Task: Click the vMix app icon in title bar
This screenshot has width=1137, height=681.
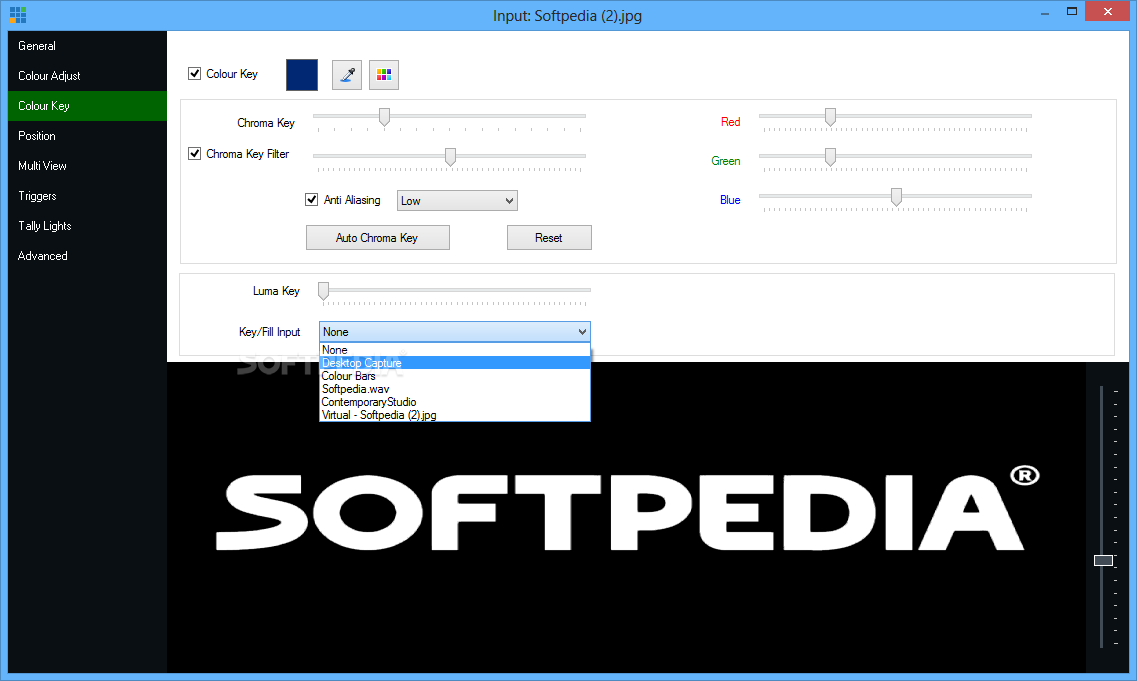Action: pos(18,15)
